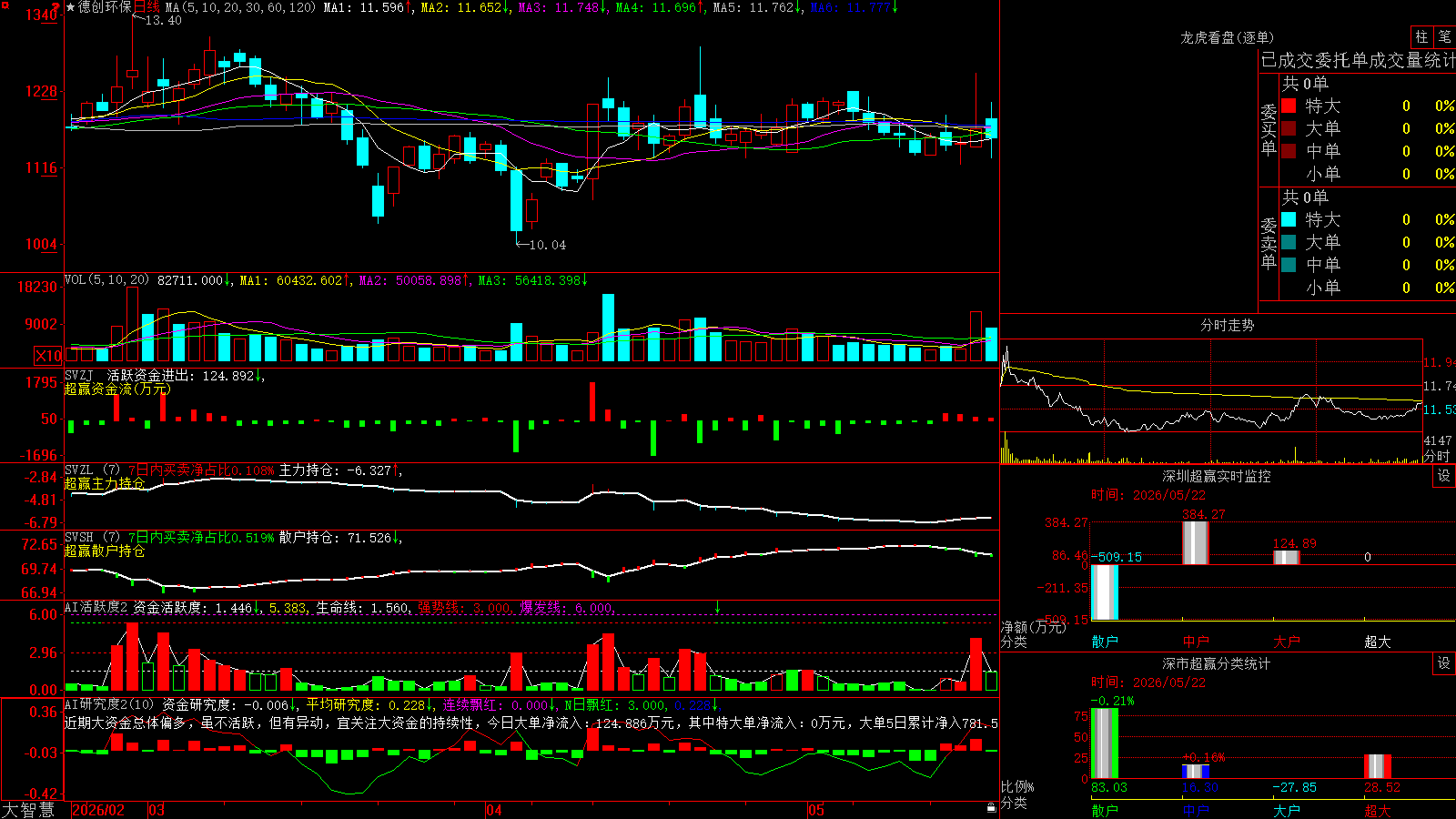This screenshot has width=1456, height=819.
Task: Click the cyan 散户 bar in 深圳超赢实时监控
Action: click(x=1105, y=592)
